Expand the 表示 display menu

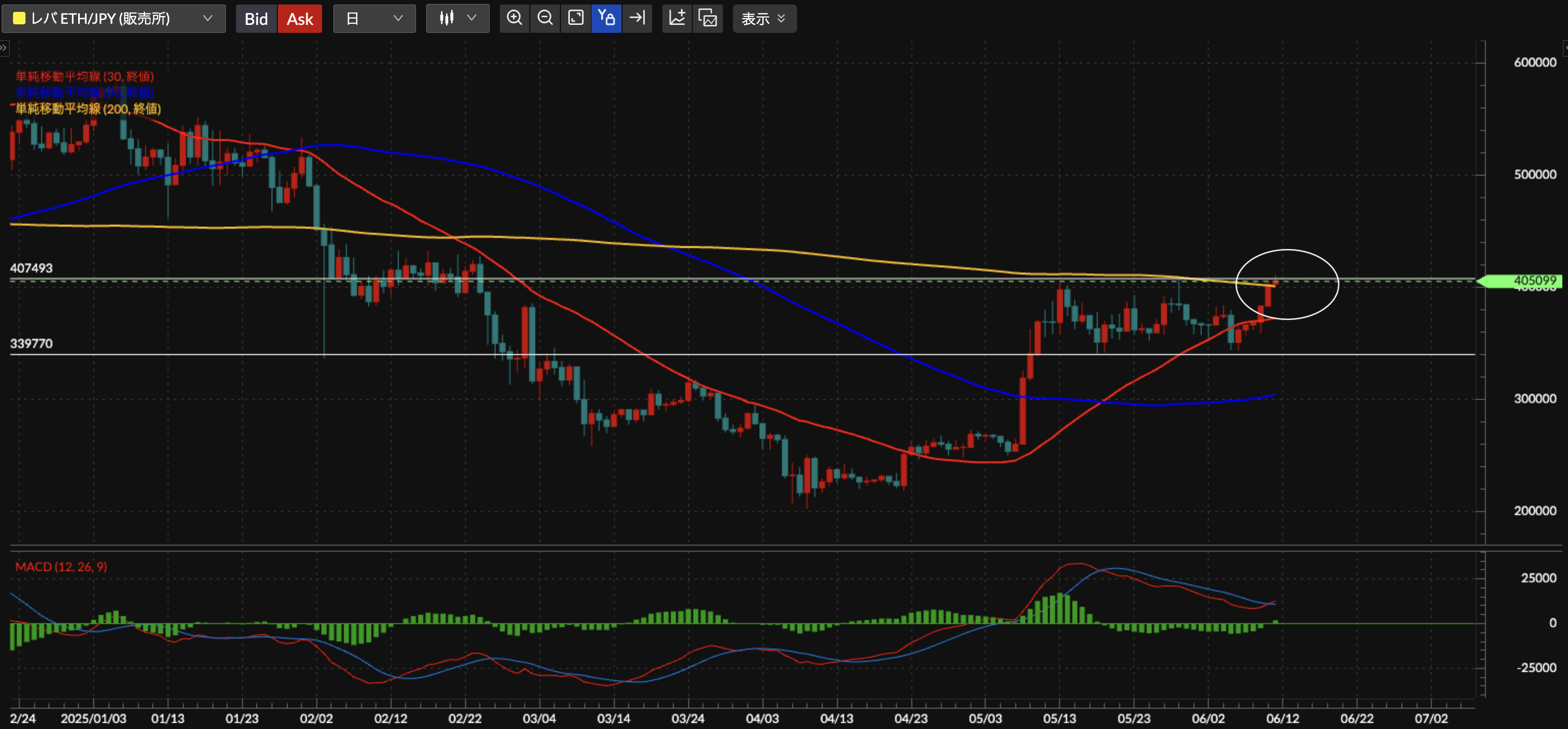764,18
